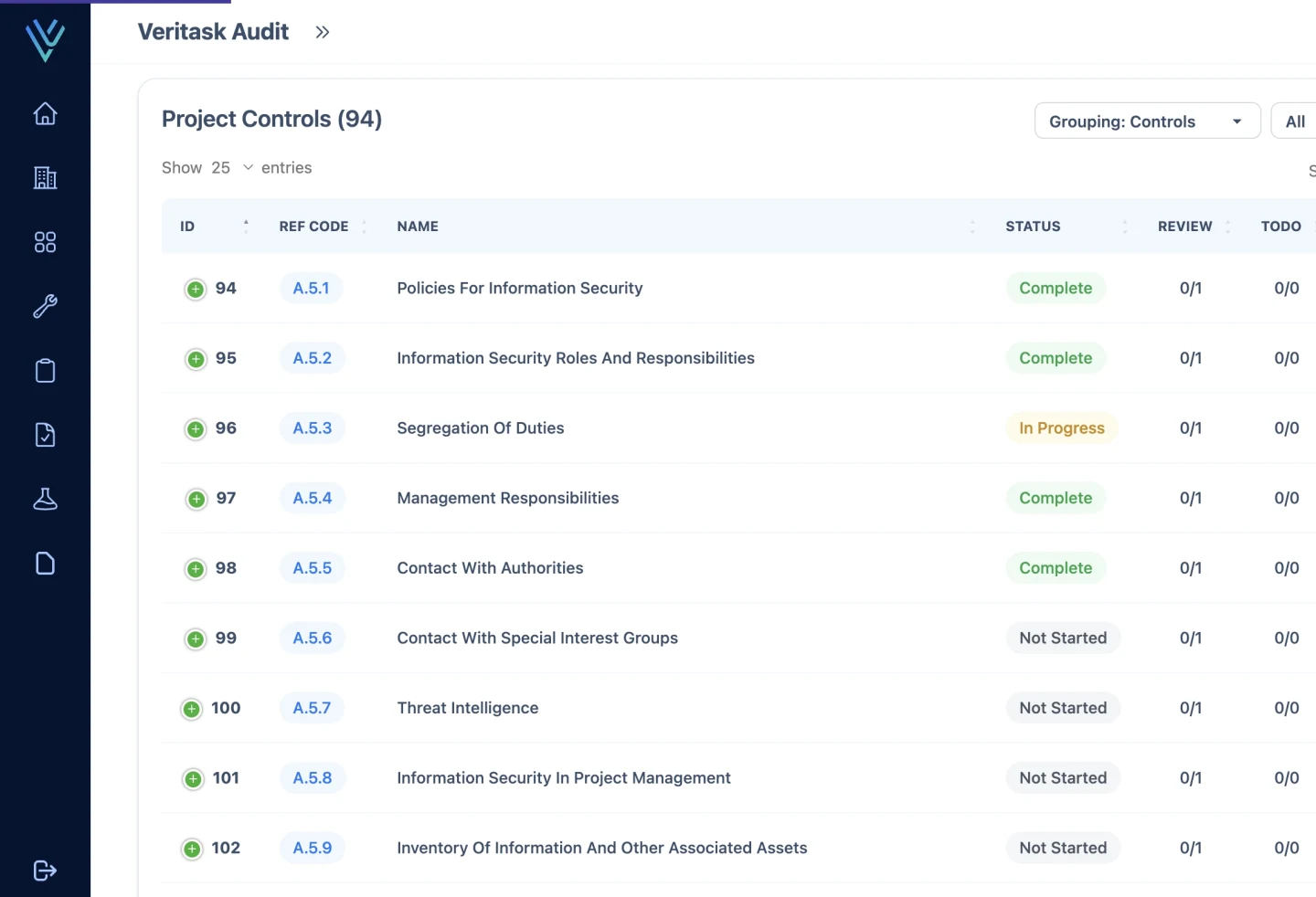Sort by ID column header
The height and width of the screenshot is (897, 1316).
(214, 227)
